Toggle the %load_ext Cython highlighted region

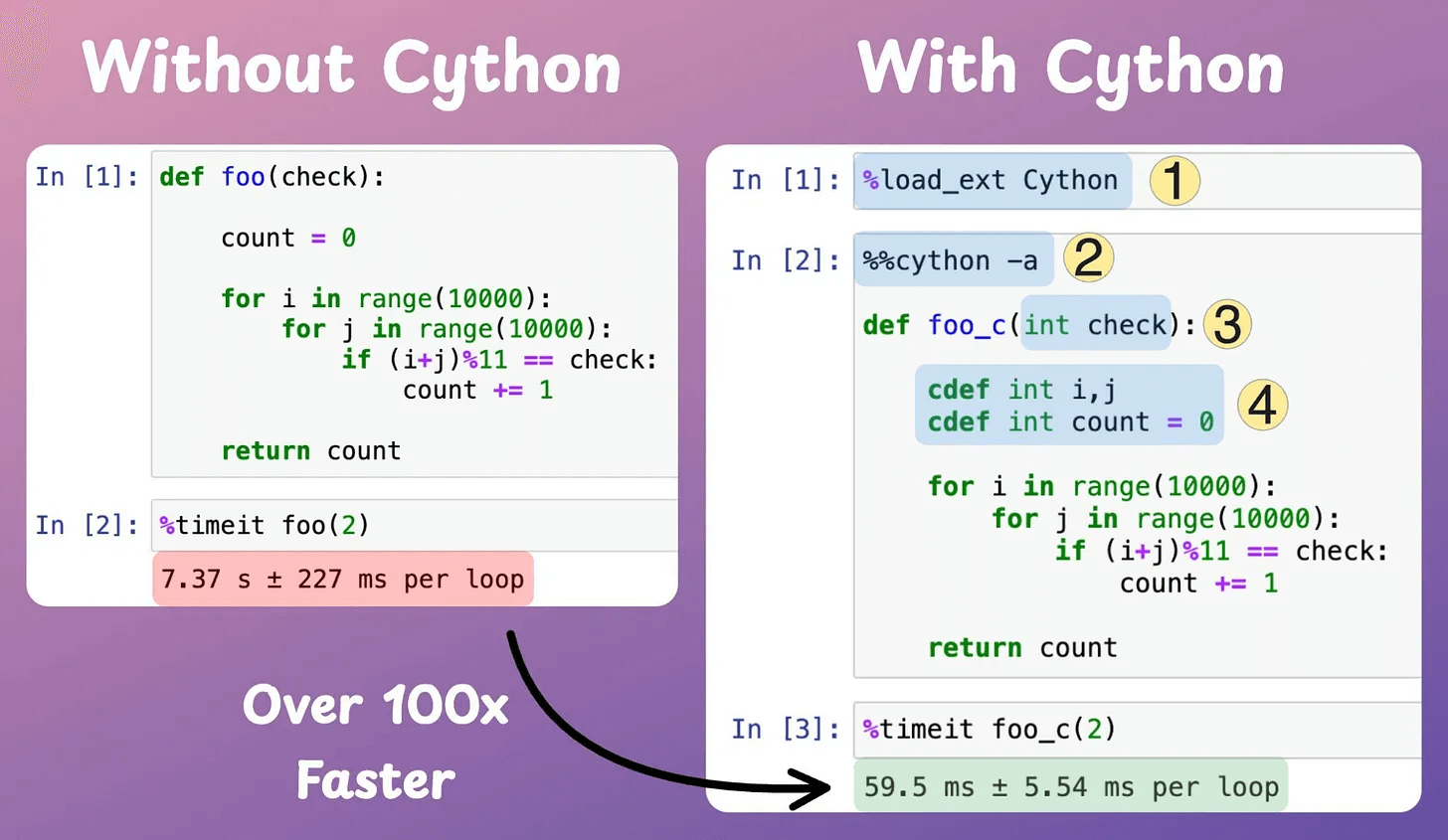pos(991,181)
